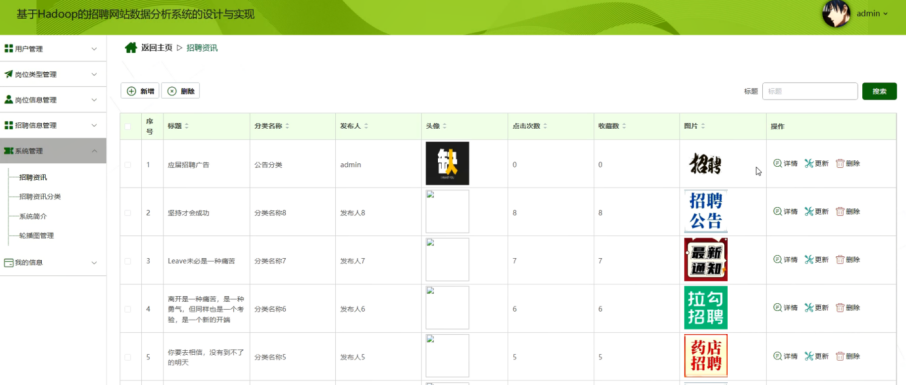
Task: Click the 招聘信息管理 grid icon
Action: click(9, 125)
